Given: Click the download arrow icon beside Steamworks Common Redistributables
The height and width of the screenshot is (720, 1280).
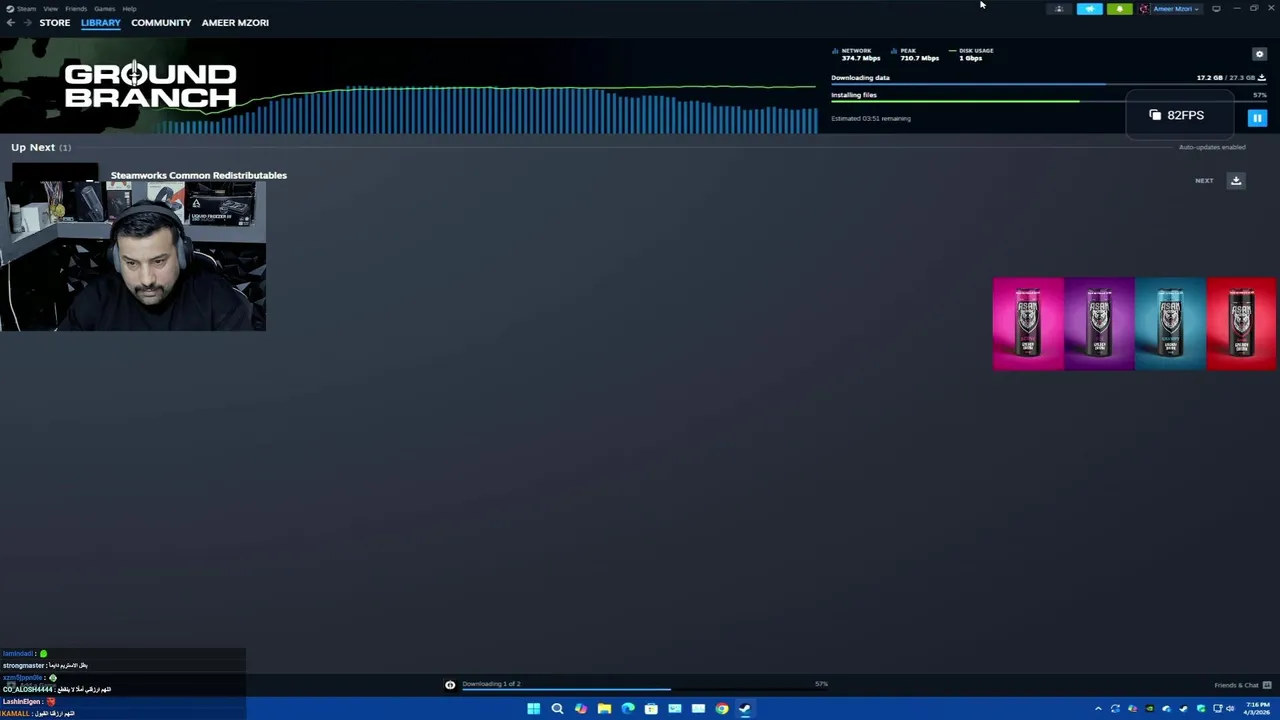Looking at the screenshot, I should tap(1236, 181).
